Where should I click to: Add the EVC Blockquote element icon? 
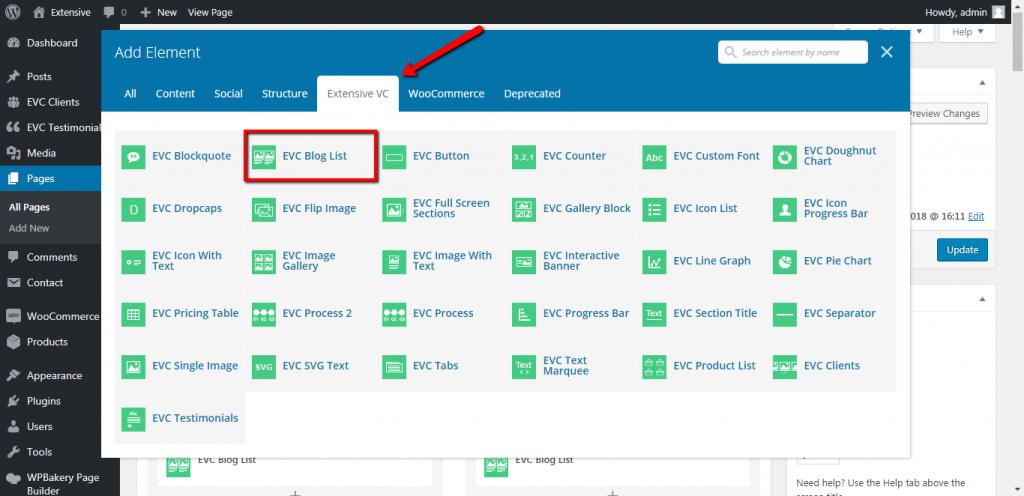pos(133,157)
